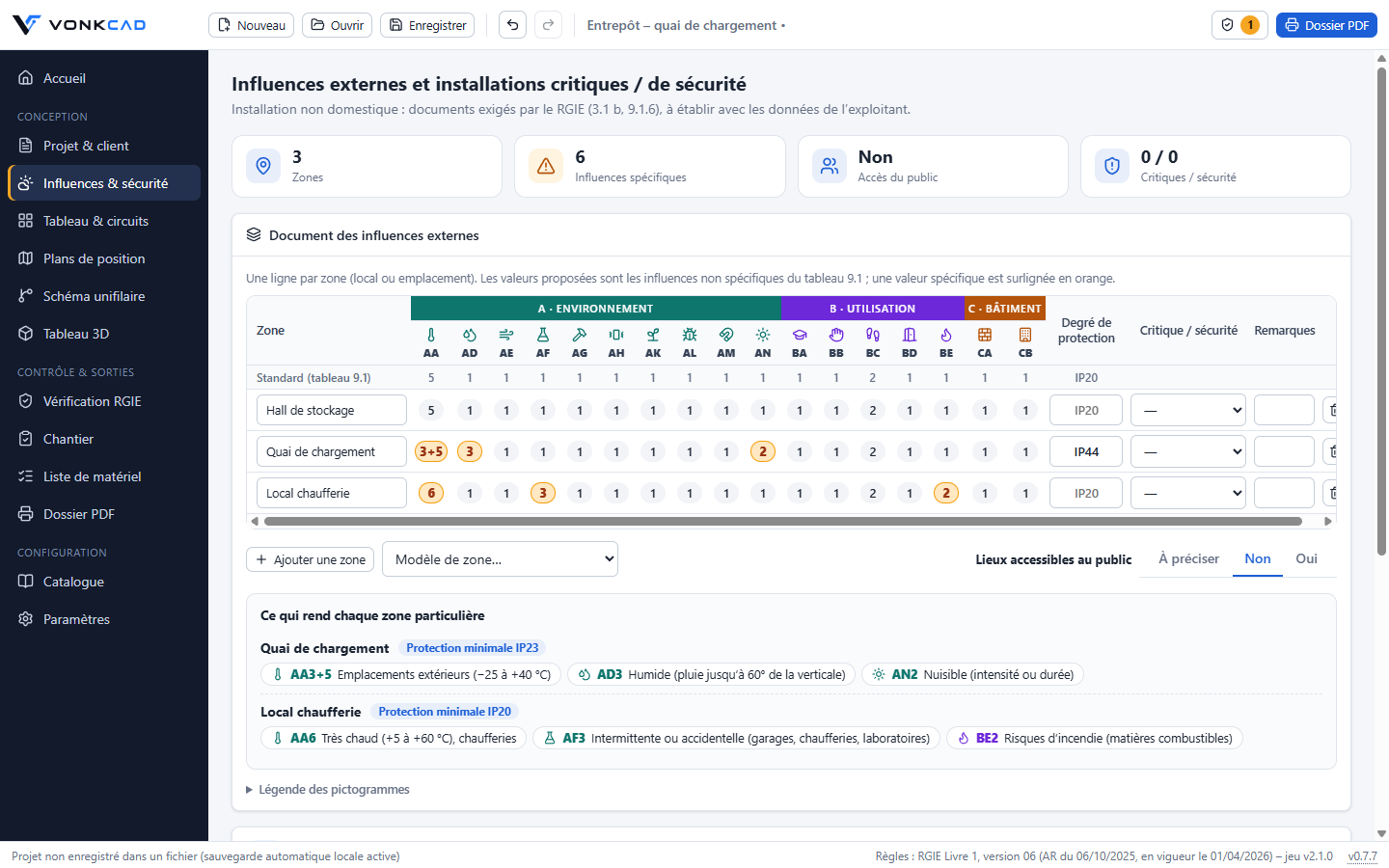Edit the 'Quai de chargement' zone name field
The width and height of the screenshot is (1389, 868).
click(332, 451)
